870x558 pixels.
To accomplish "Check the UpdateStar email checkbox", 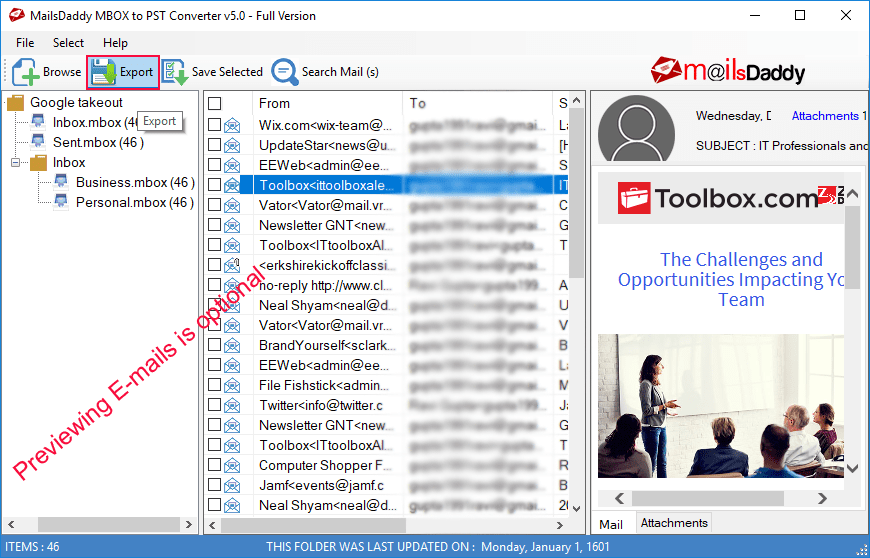I will [215, 145].
